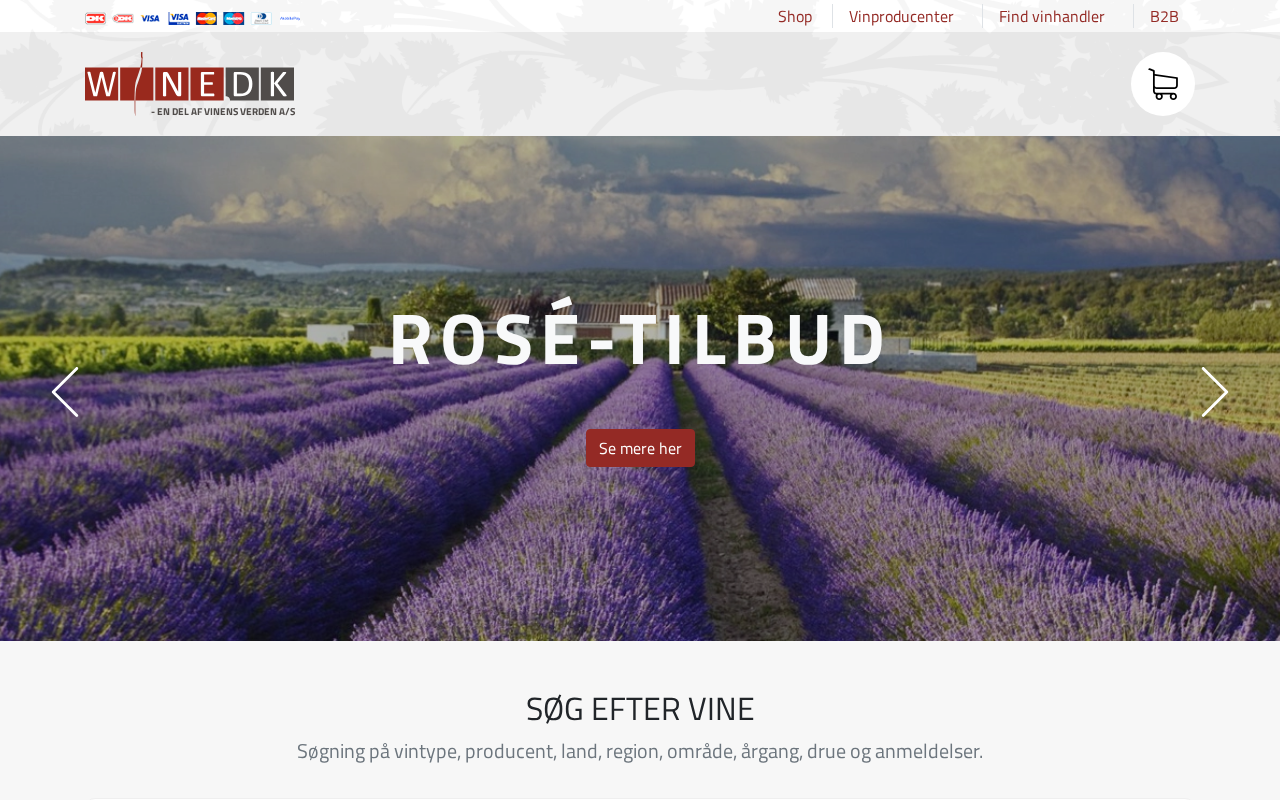Go to previous slide with left arrow
Screen dimensions: 1280x800
(65, 392)
